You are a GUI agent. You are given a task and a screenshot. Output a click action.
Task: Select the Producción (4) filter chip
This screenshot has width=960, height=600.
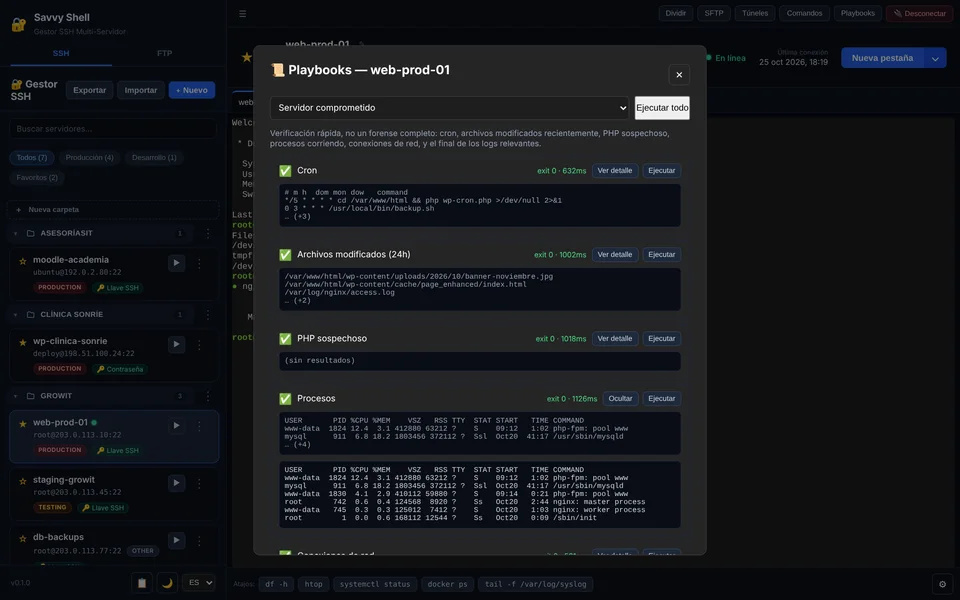[89, 158]
